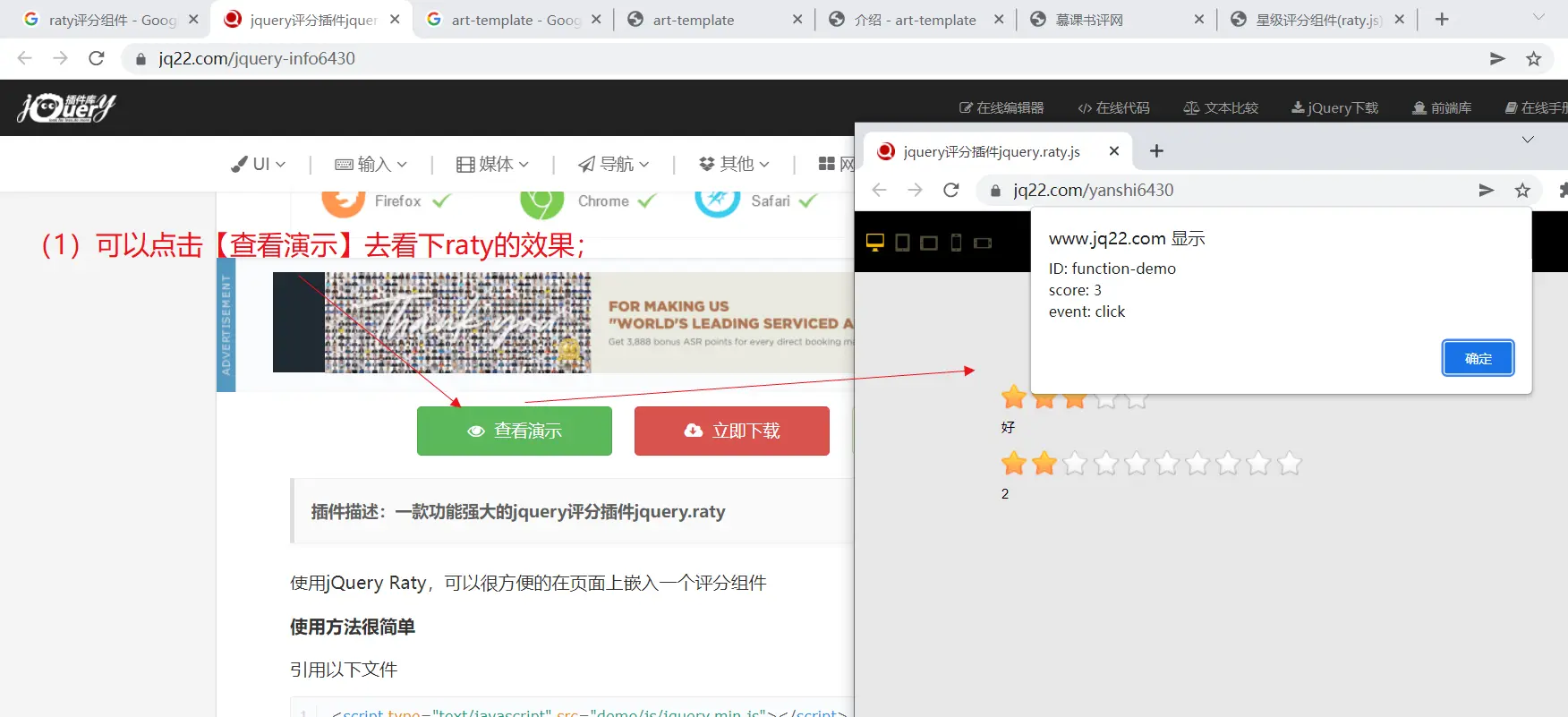The height and width of the screenshot is (717, 1568).
Task: Click the Firefox browser compatibility icon
Action: point(343,201)
